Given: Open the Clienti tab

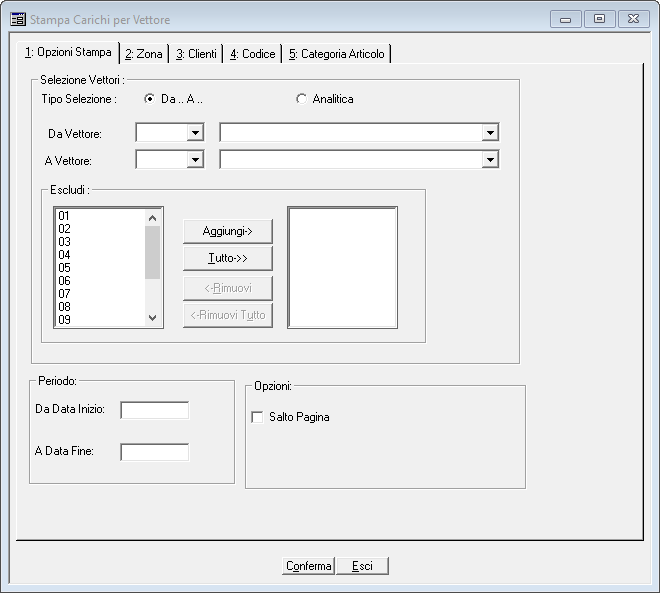Looking at the screenshot, I should (x=196, y=54).
